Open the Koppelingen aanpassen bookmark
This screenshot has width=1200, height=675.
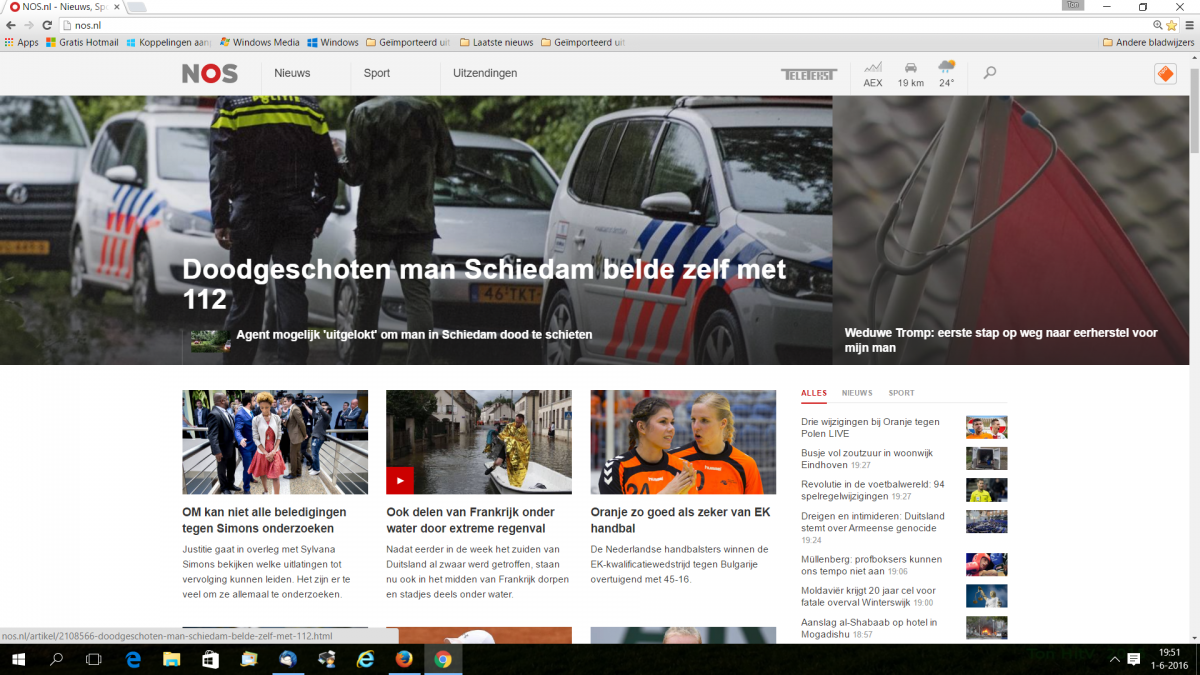pyautogui.click(x=168, y=42)
